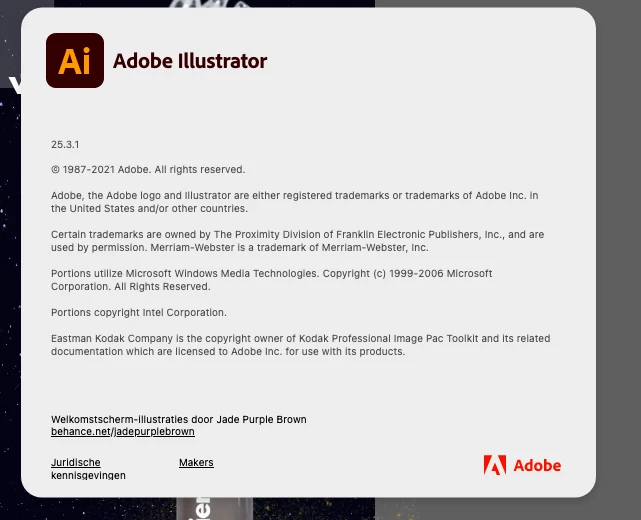Click the red Adobe logo
Image resolution: width=641 pixels, height=520 pixels.
point(522,465)
